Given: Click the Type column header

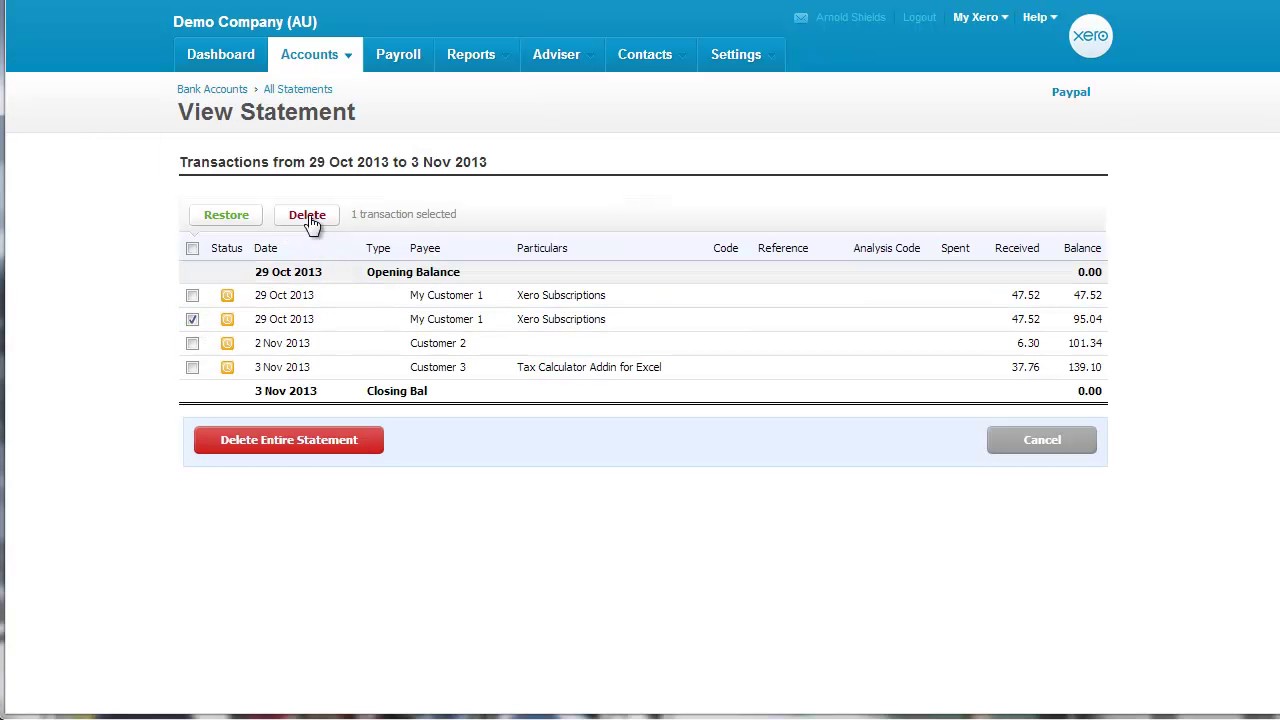Looking at the screenshot, I should pos(378,248).
